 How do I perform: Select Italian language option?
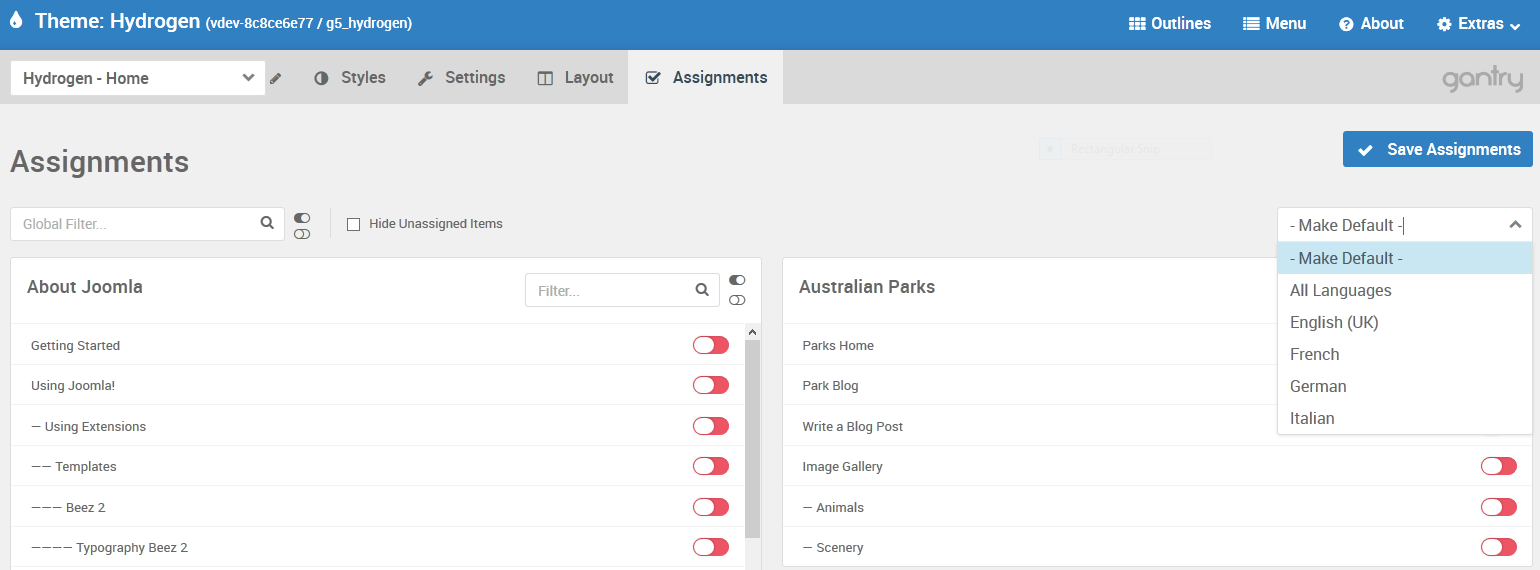coord(1405,418)
